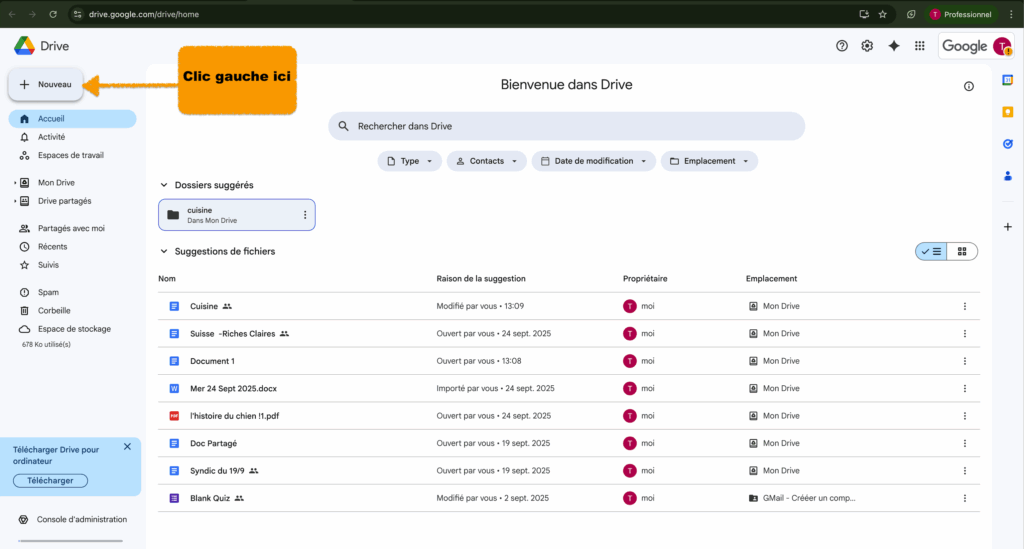Open Google Tasks in the side panel
The width and height of the screenshot is (1024, 549).
coord(1007,144)
